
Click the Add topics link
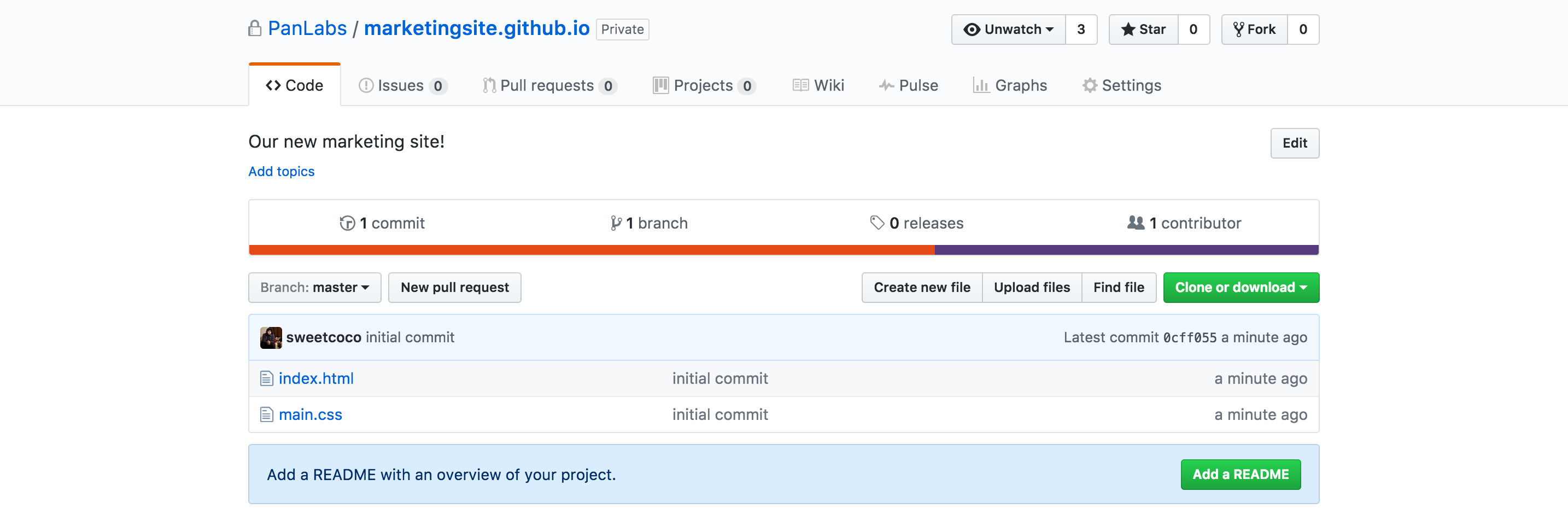pyautogui.click(x=281, y=171)
